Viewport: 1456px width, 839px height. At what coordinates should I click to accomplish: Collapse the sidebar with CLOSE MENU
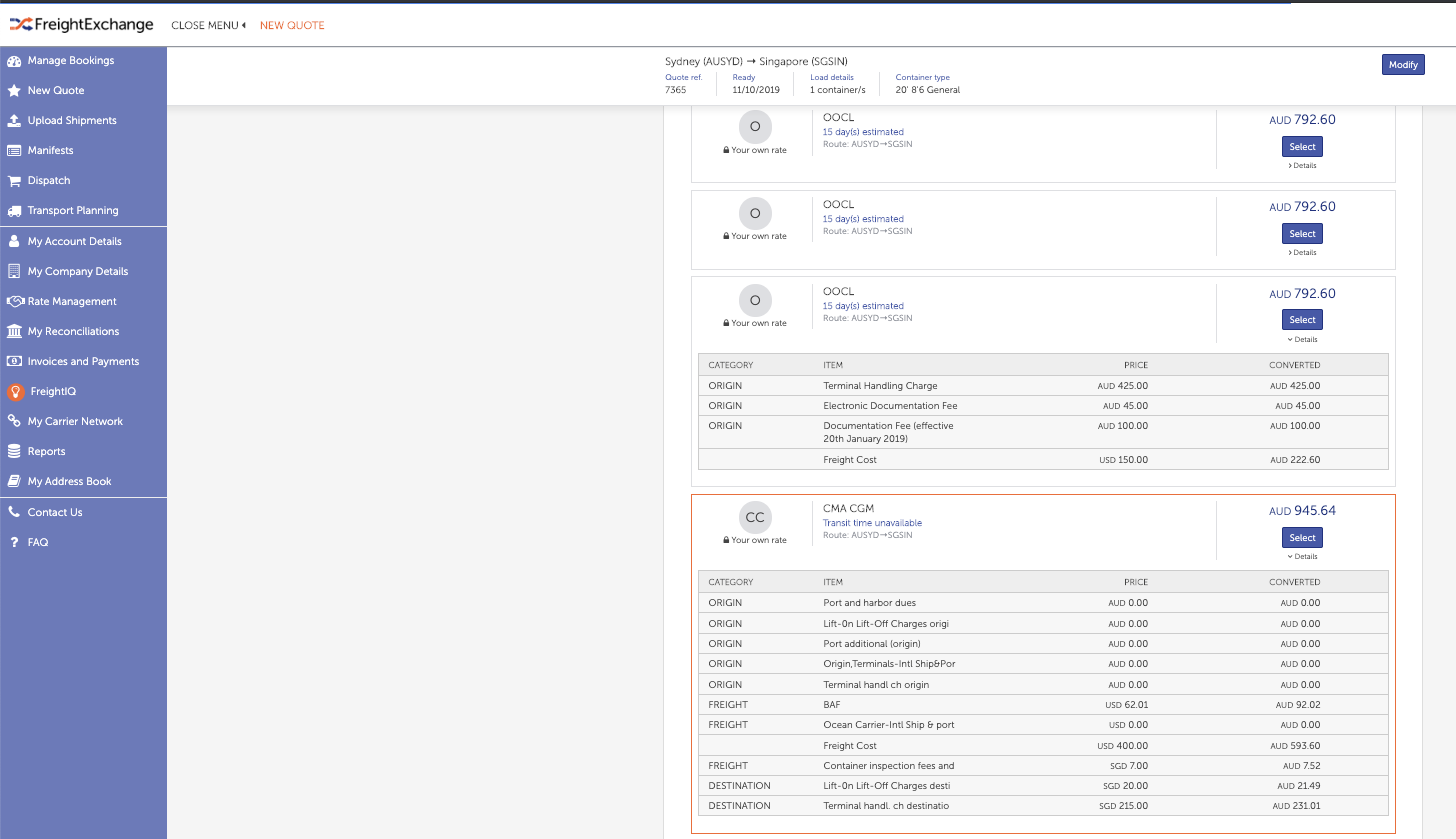[x=209, y=25]
